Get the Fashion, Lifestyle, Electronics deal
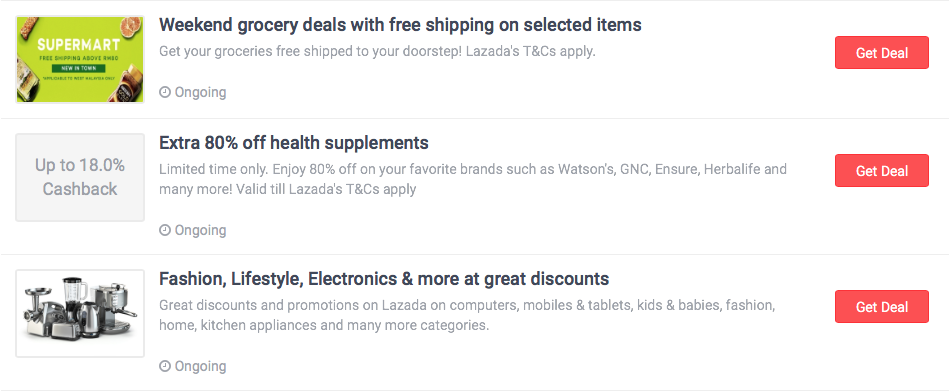The image size is (952, 391). 882,307
